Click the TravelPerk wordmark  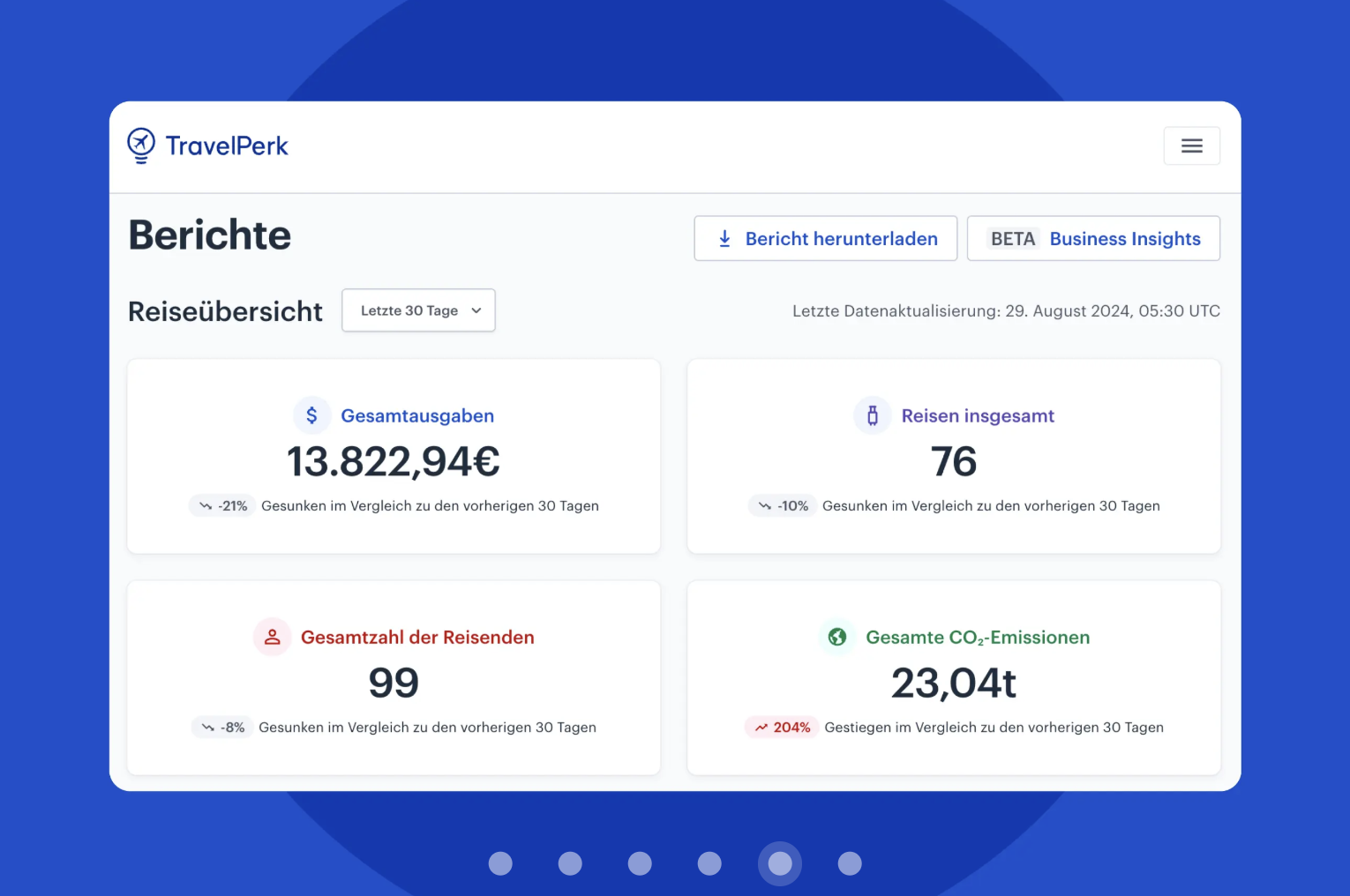tap(227, 146)
